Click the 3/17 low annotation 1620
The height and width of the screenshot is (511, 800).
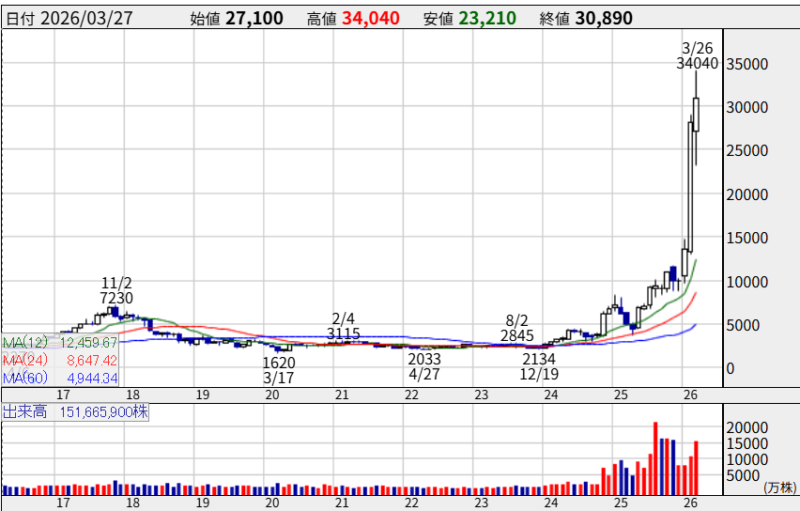[279, 362]
